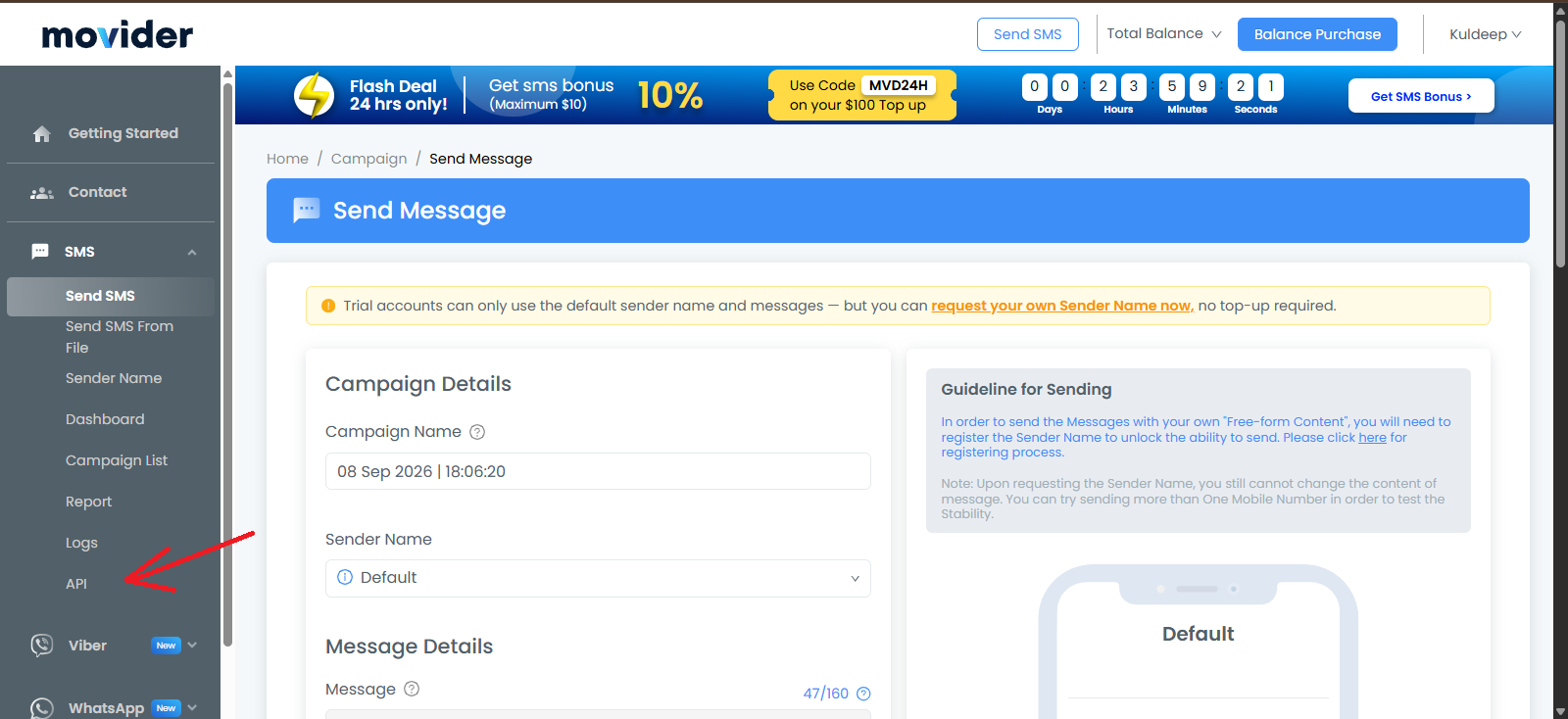Select Send SMS sidebar item
Viewport: 1568px width, 719px height.
pyautogui.click(x=110, y=296)
